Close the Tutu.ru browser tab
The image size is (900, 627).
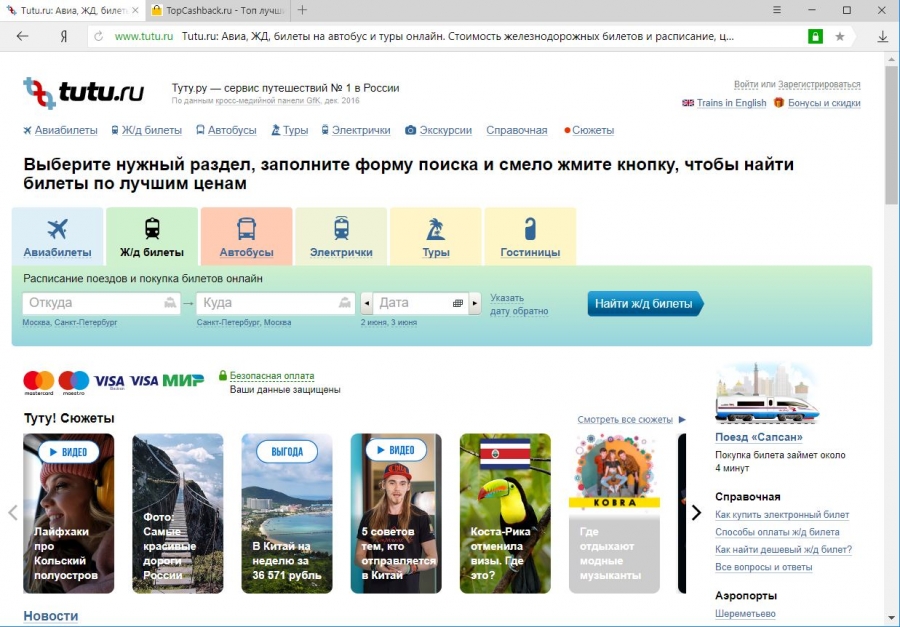(x=135, y=10)
